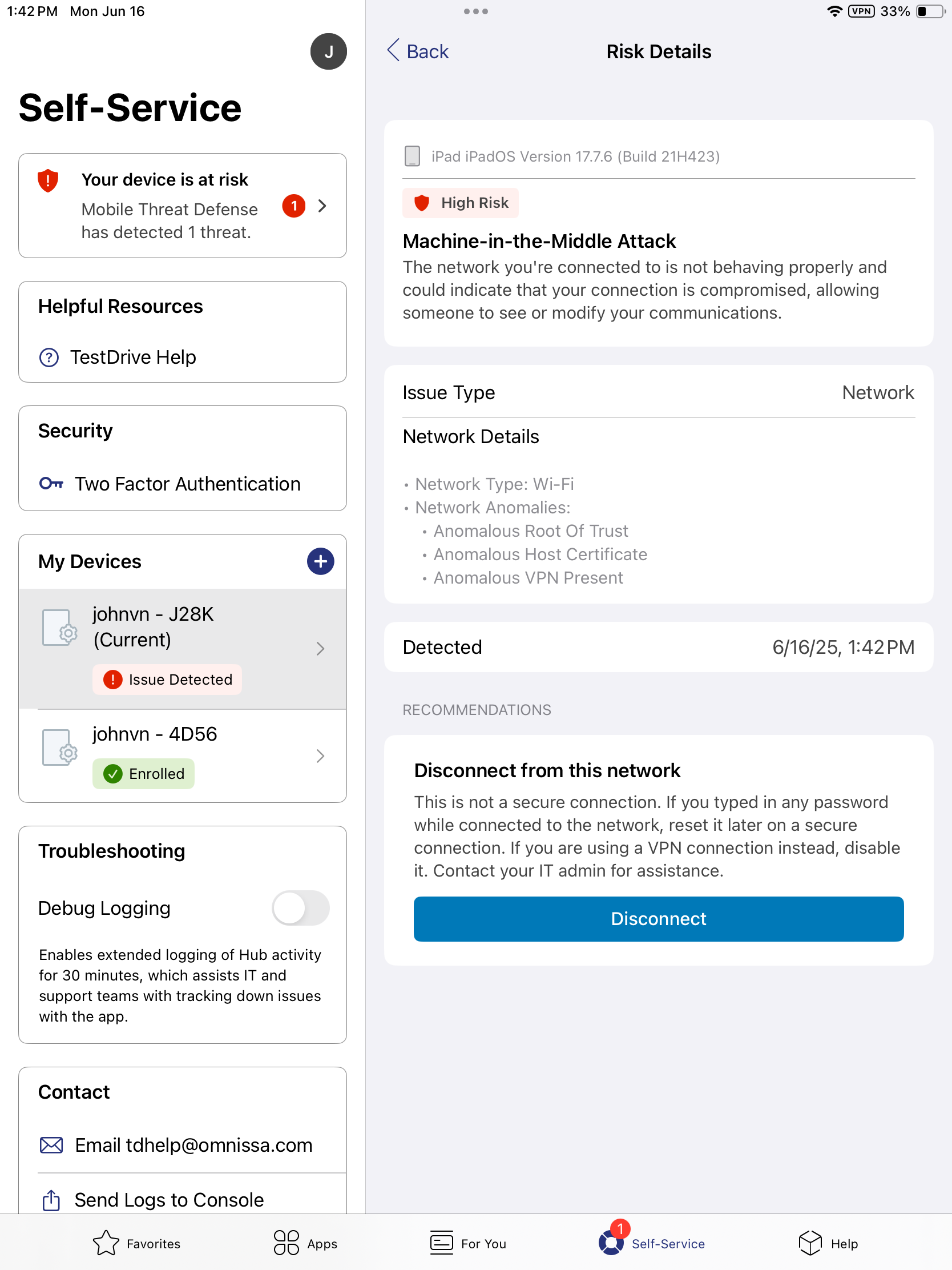
Task: Open johnvn - J28K device chevron
Action: coord(320,649)
